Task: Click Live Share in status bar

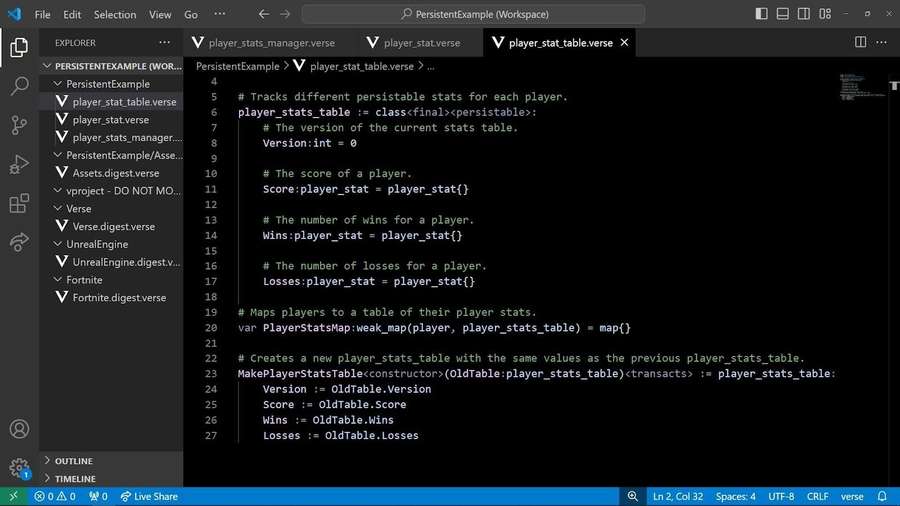Action: [148, 496]
